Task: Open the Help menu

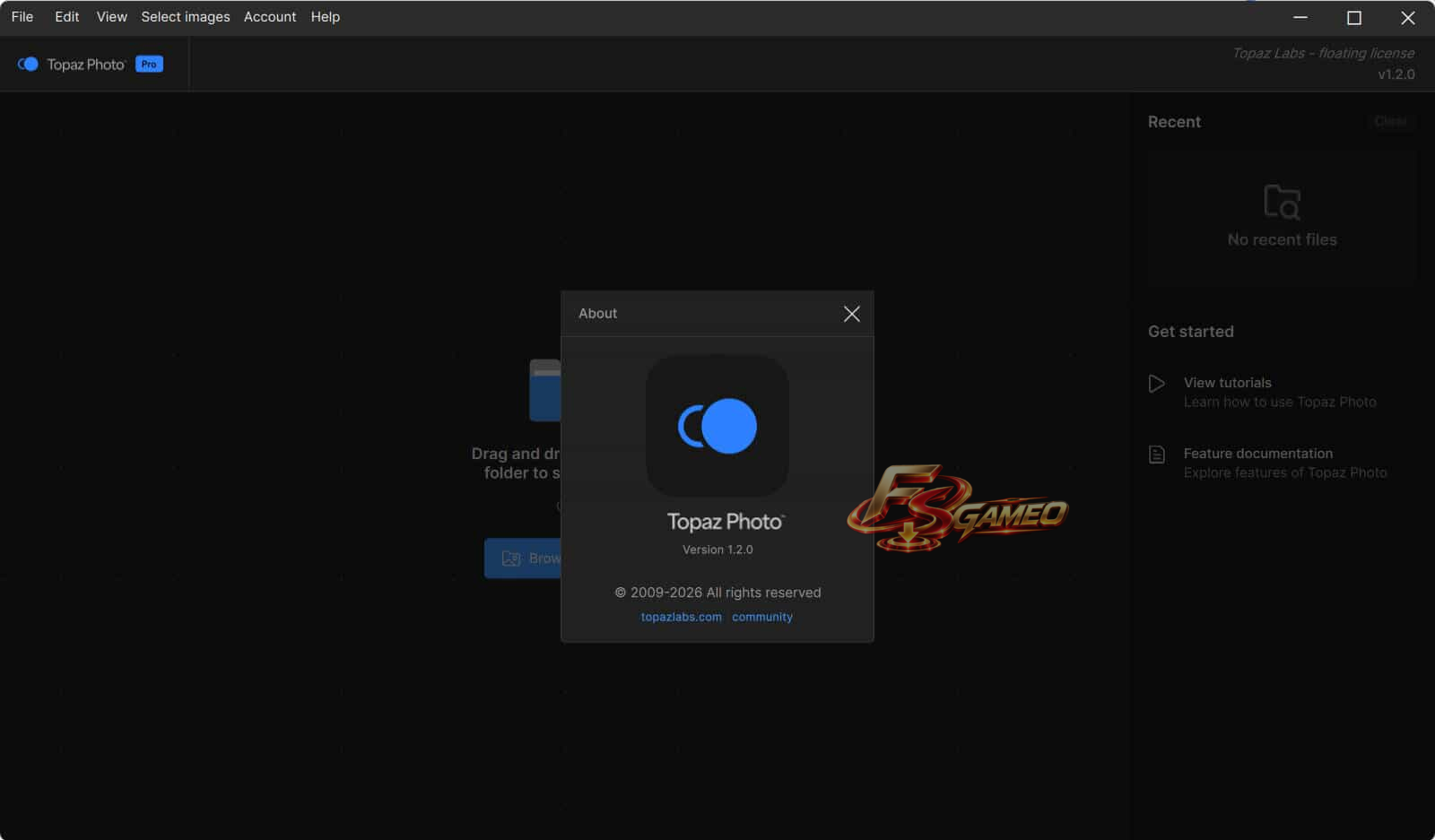Action: point(326,17)
